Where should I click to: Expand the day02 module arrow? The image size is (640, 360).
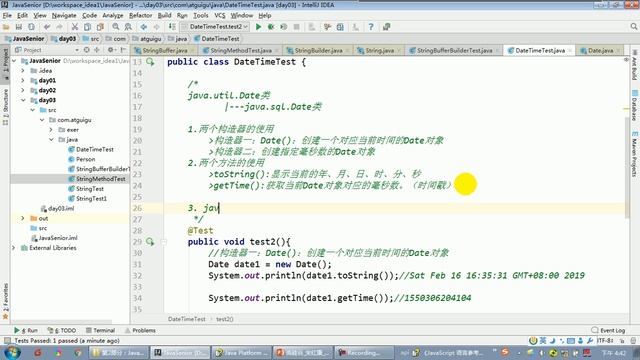[23, 90]
